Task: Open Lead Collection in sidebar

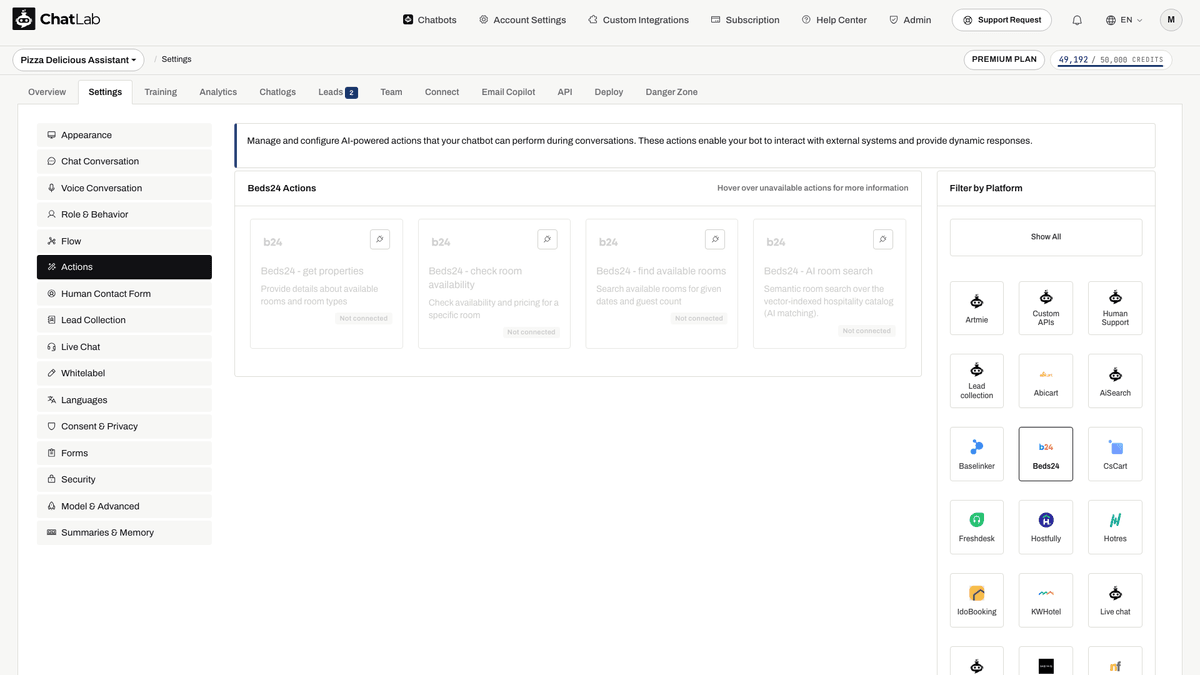Action: (124, 320)
